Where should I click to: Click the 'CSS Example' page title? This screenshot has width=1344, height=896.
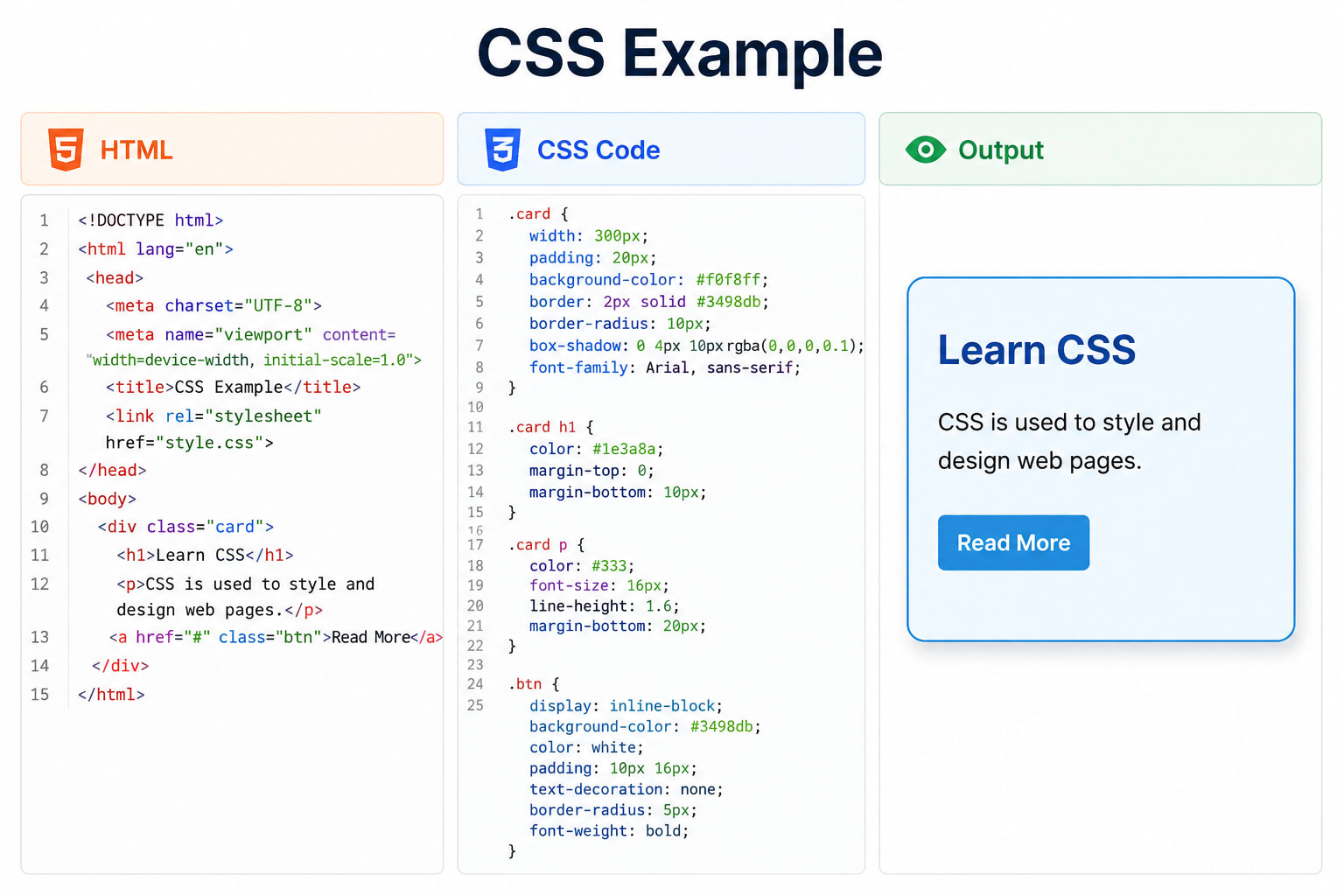coord(680,53)
